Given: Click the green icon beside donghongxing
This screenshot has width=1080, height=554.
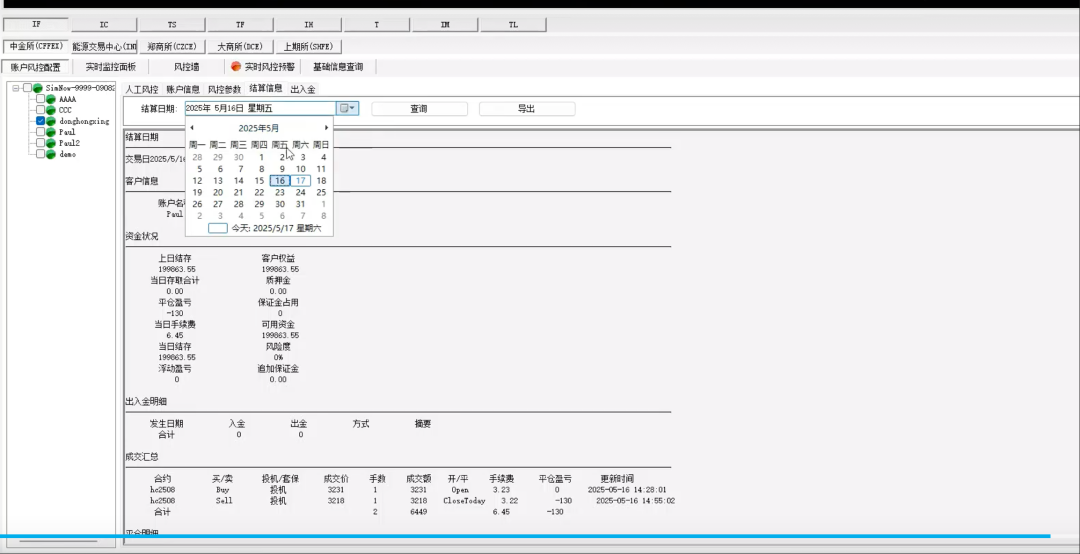Looking at the screenshot, I should [50, 121].
